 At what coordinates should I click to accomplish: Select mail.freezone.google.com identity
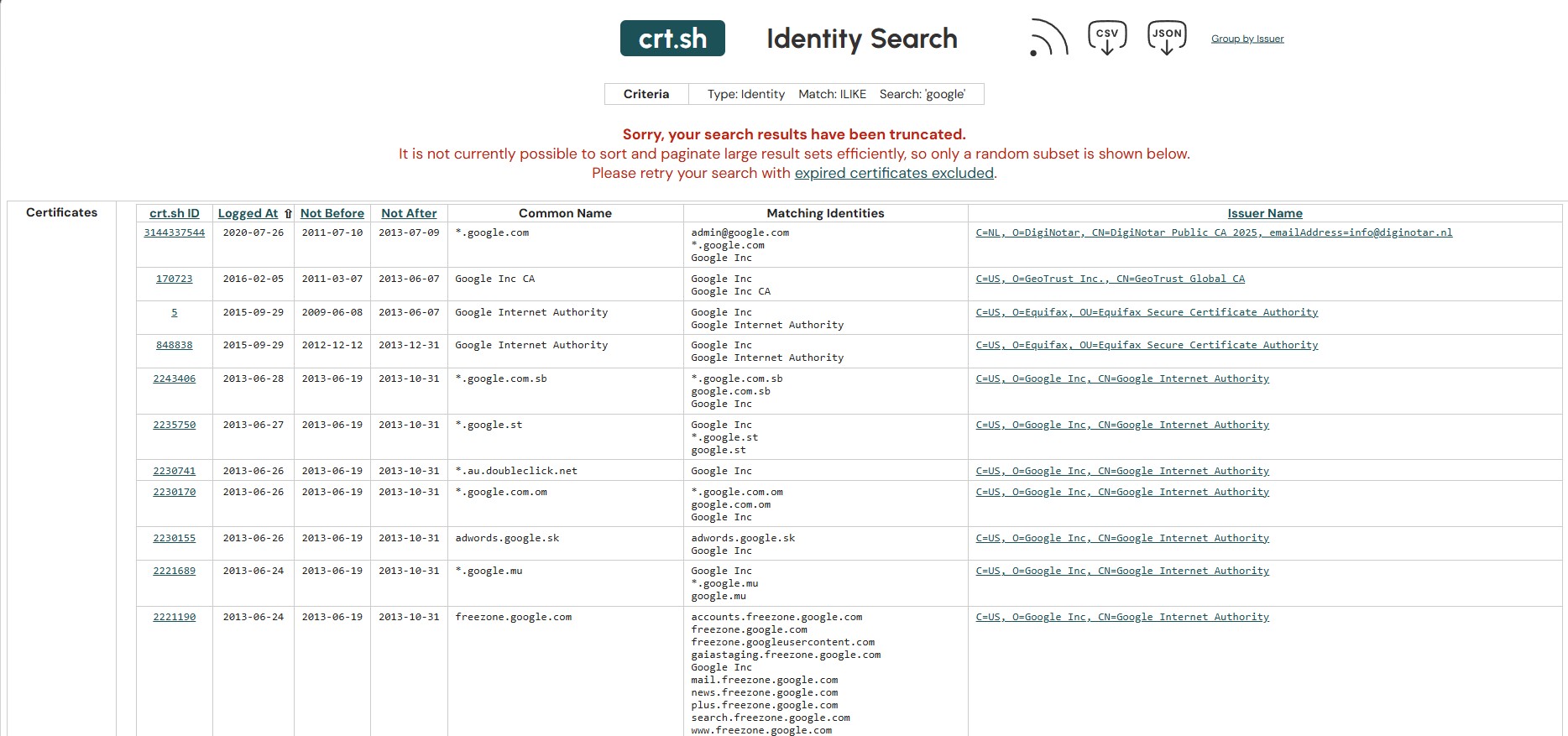764,680
